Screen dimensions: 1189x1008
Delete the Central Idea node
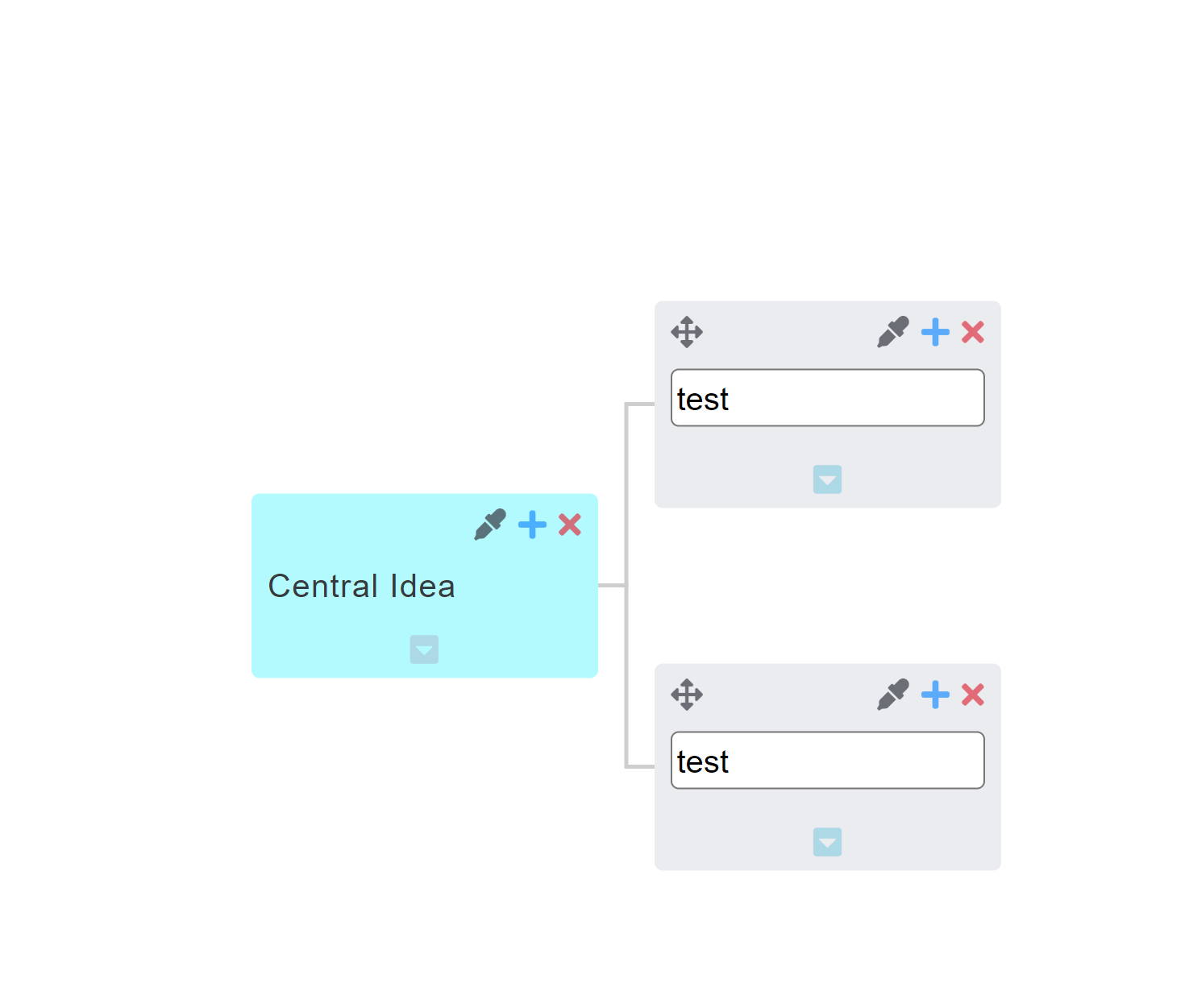(570, 525)
